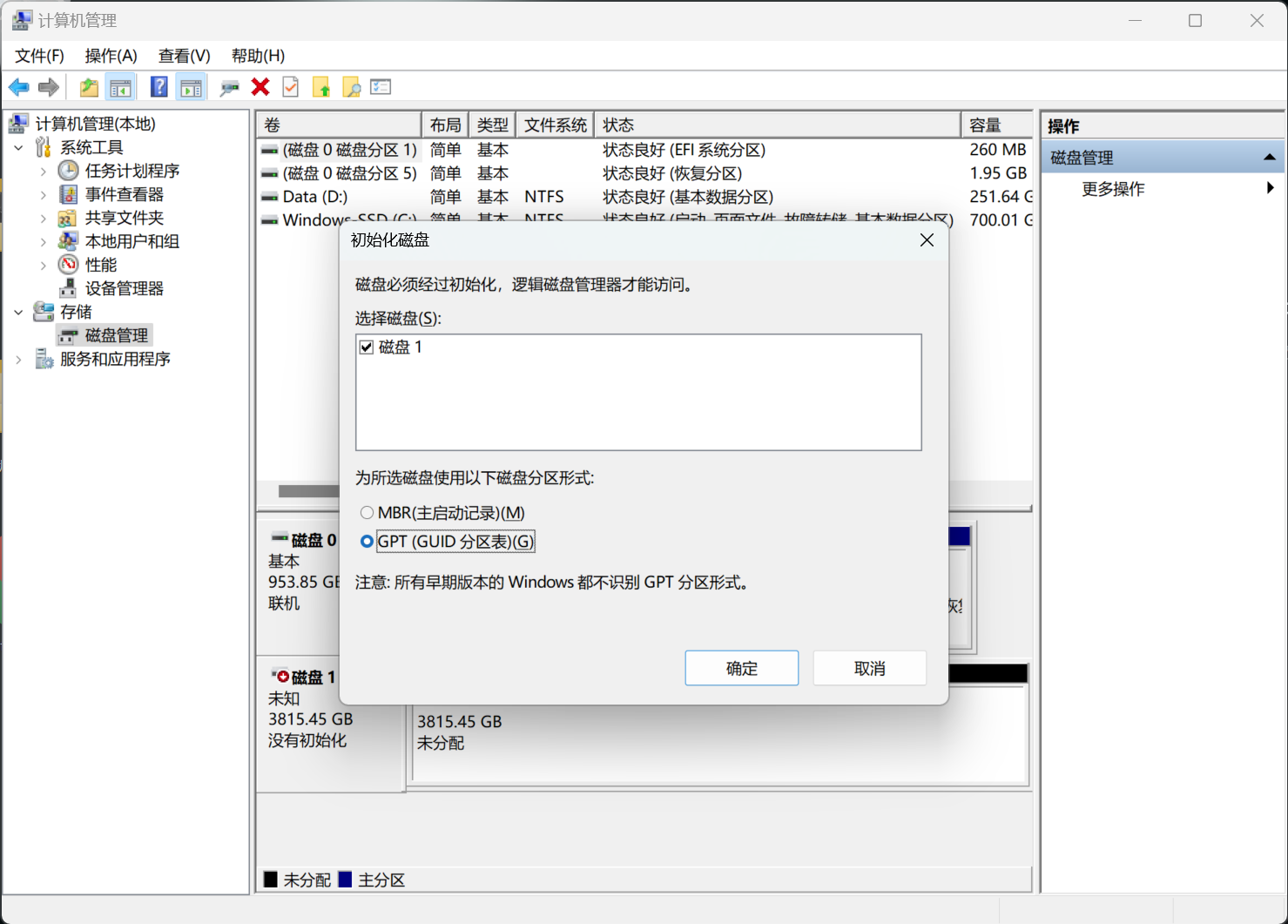Image resolution: width=1288 pixels, height=924 pixels.
Task: Click the blue Back arrow in toolbar
Action: point(18,87)
